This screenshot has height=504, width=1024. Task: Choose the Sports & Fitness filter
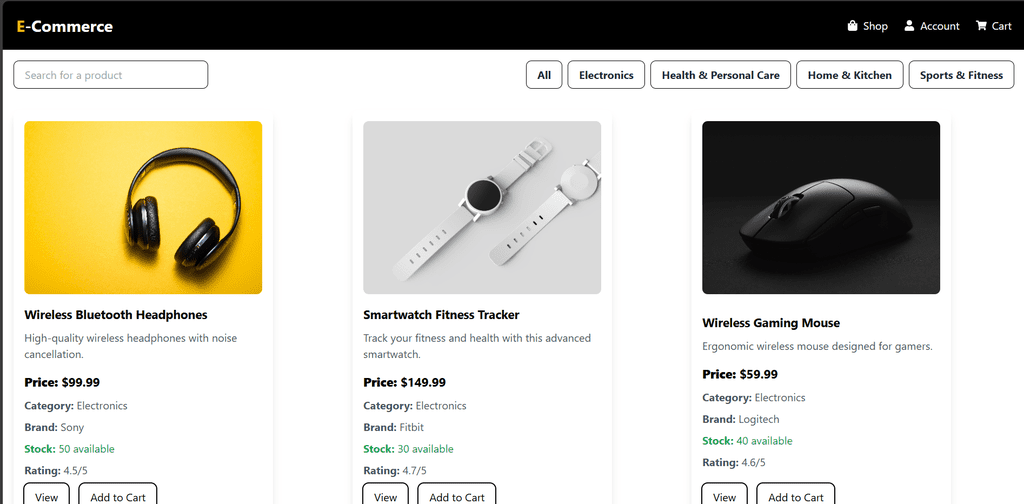tap(961, 75)
